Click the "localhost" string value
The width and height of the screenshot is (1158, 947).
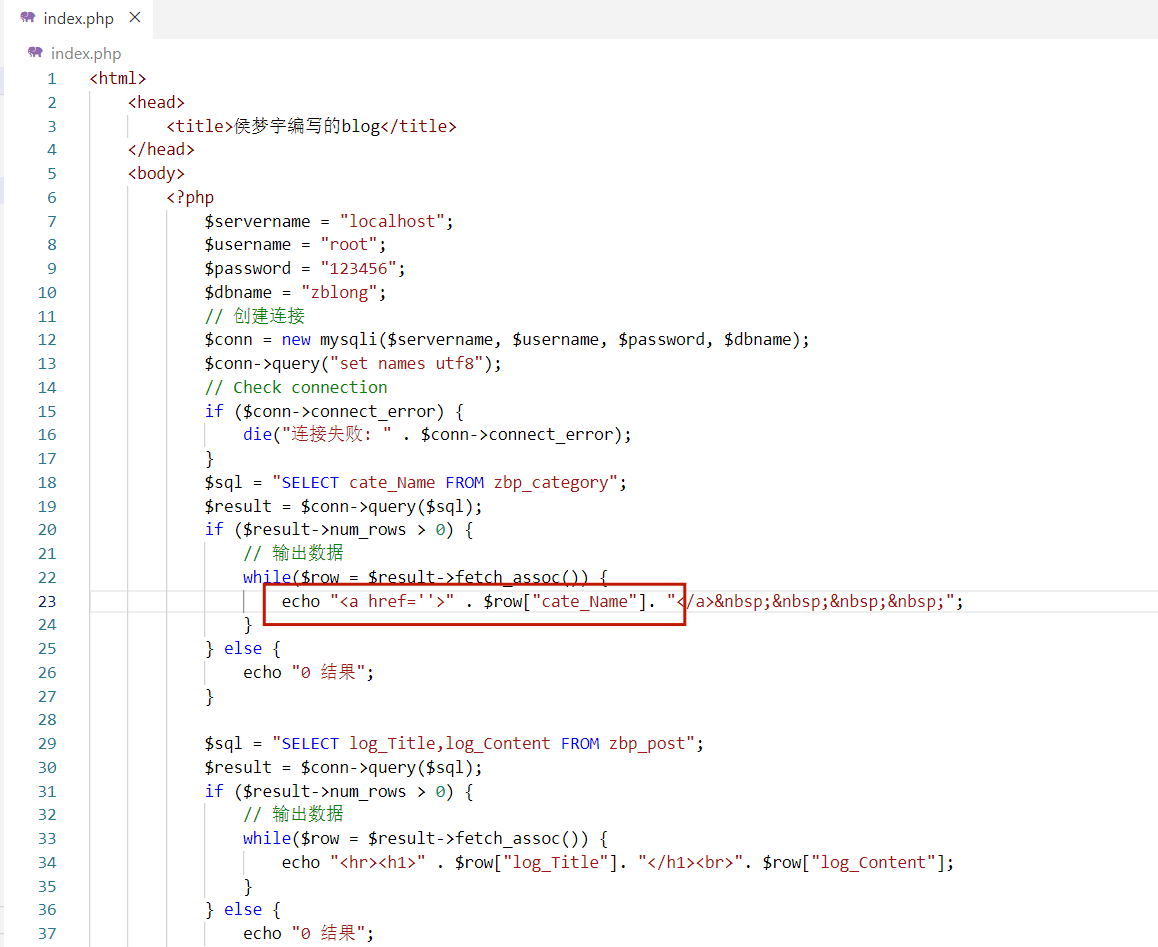[x=392, y=221]
